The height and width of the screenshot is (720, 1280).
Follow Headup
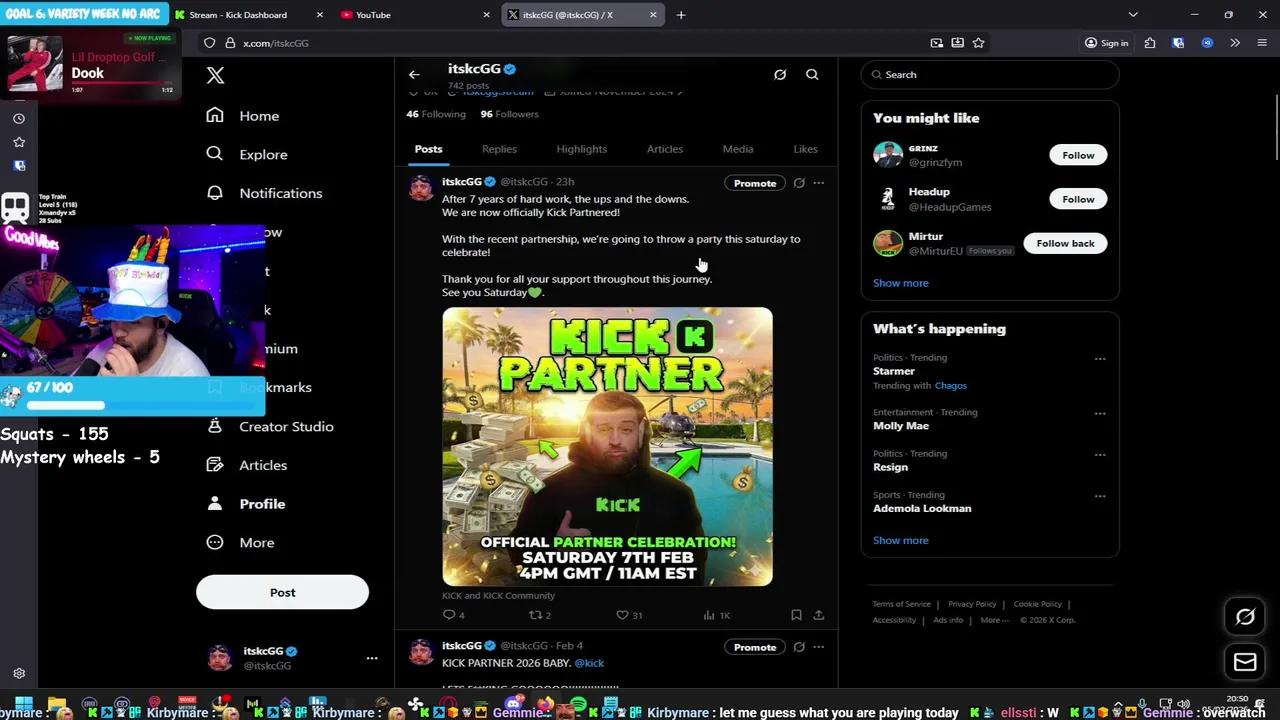[x=1078, y=199]
